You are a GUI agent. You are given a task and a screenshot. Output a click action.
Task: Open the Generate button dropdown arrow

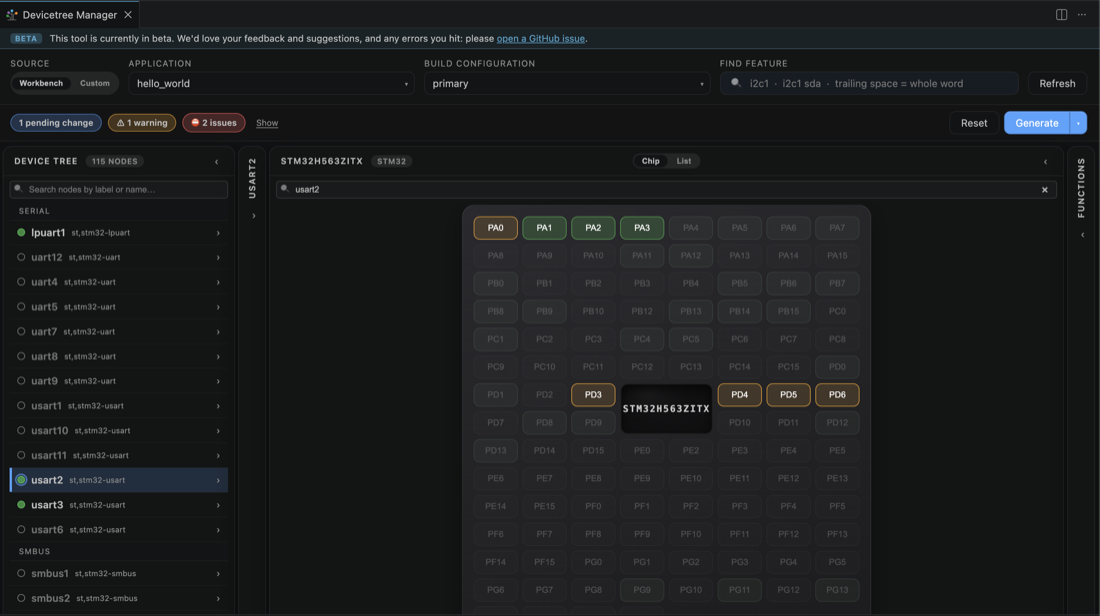[1078, 123]
